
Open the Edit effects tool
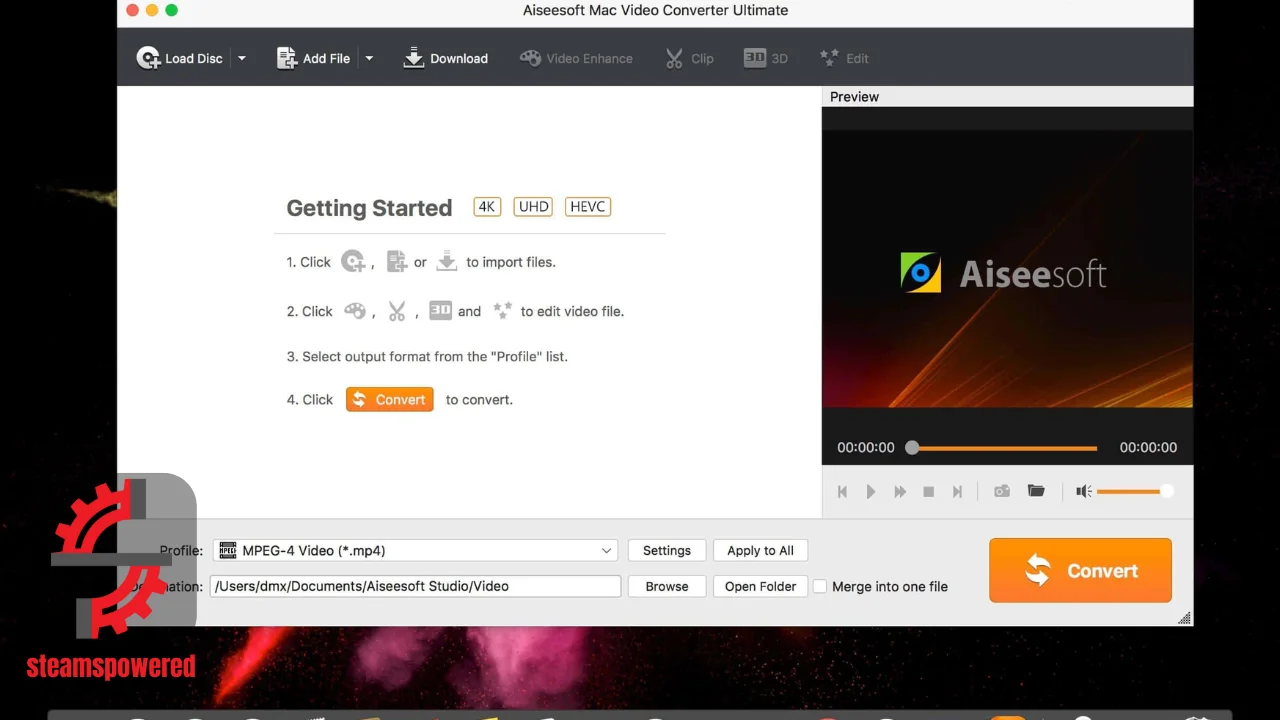tap(844, 58)
